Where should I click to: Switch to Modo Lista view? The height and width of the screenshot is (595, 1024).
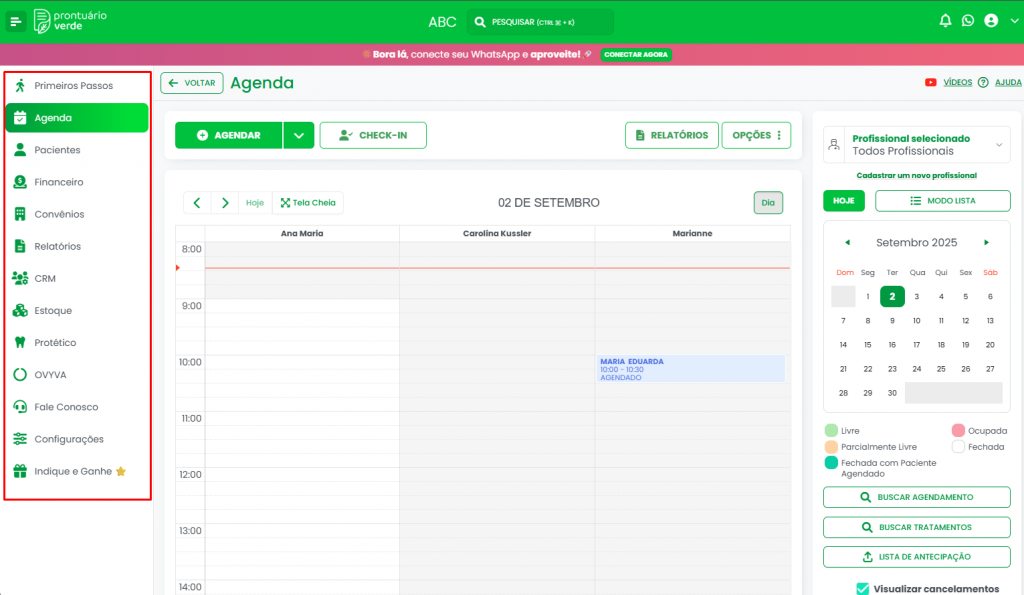[942, 201]
